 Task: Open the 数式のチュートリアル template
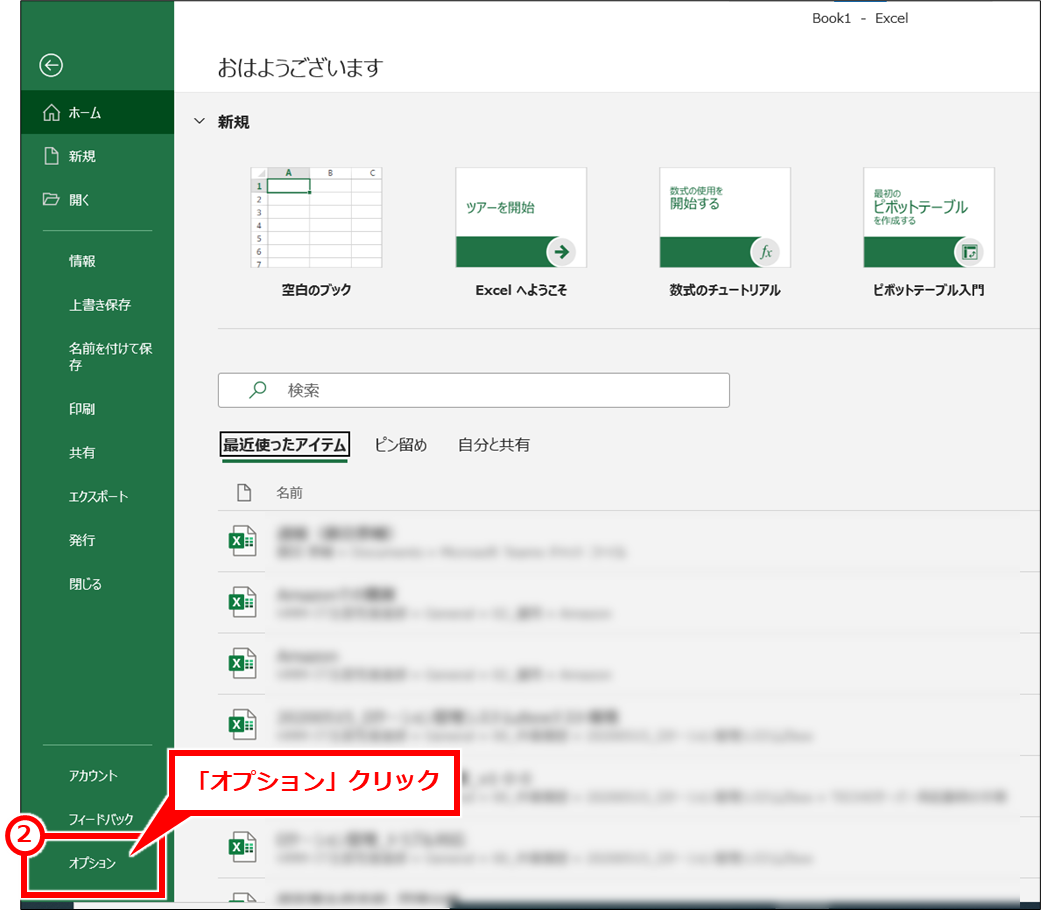tap(725, 218)
